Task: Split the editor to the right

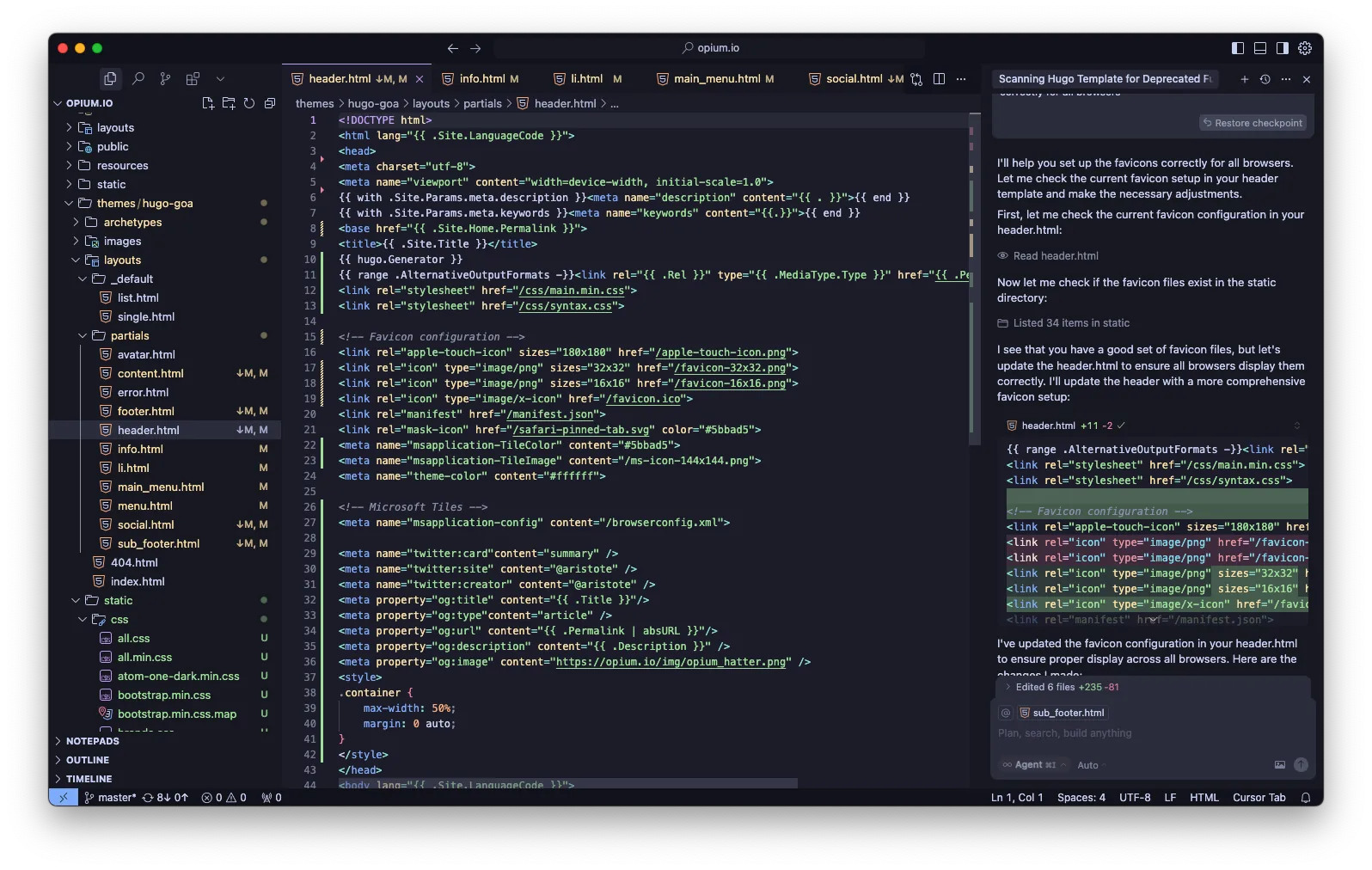Action: click(x=939, y=79)
